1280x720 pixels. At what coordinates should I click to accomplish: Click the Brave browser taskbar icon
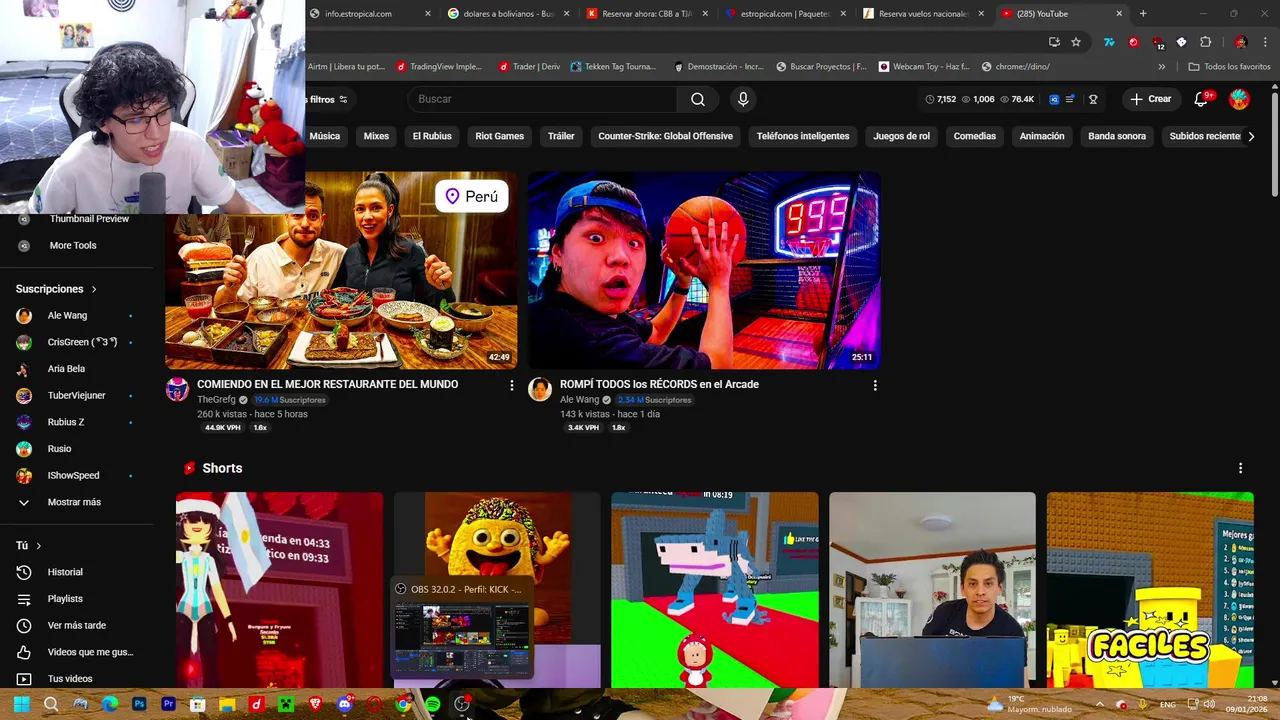(x=316, y=704)
